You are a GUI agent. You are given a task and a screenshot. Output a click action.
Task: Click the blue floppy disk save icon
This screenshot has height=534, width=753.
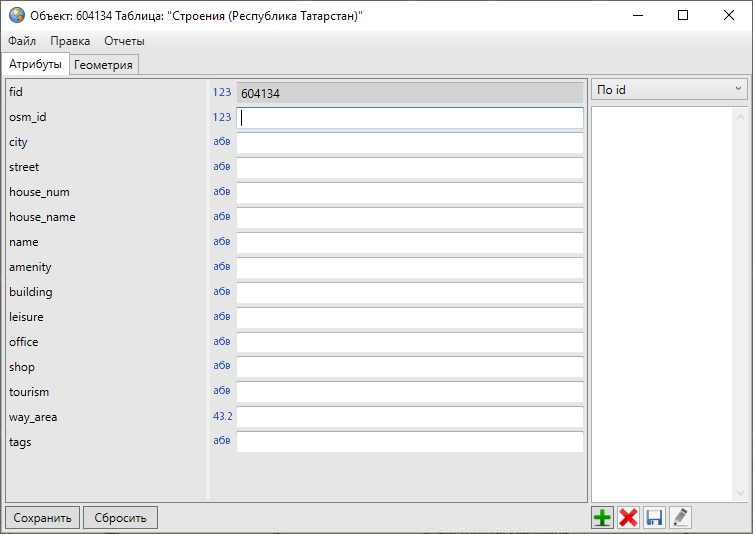654,517
